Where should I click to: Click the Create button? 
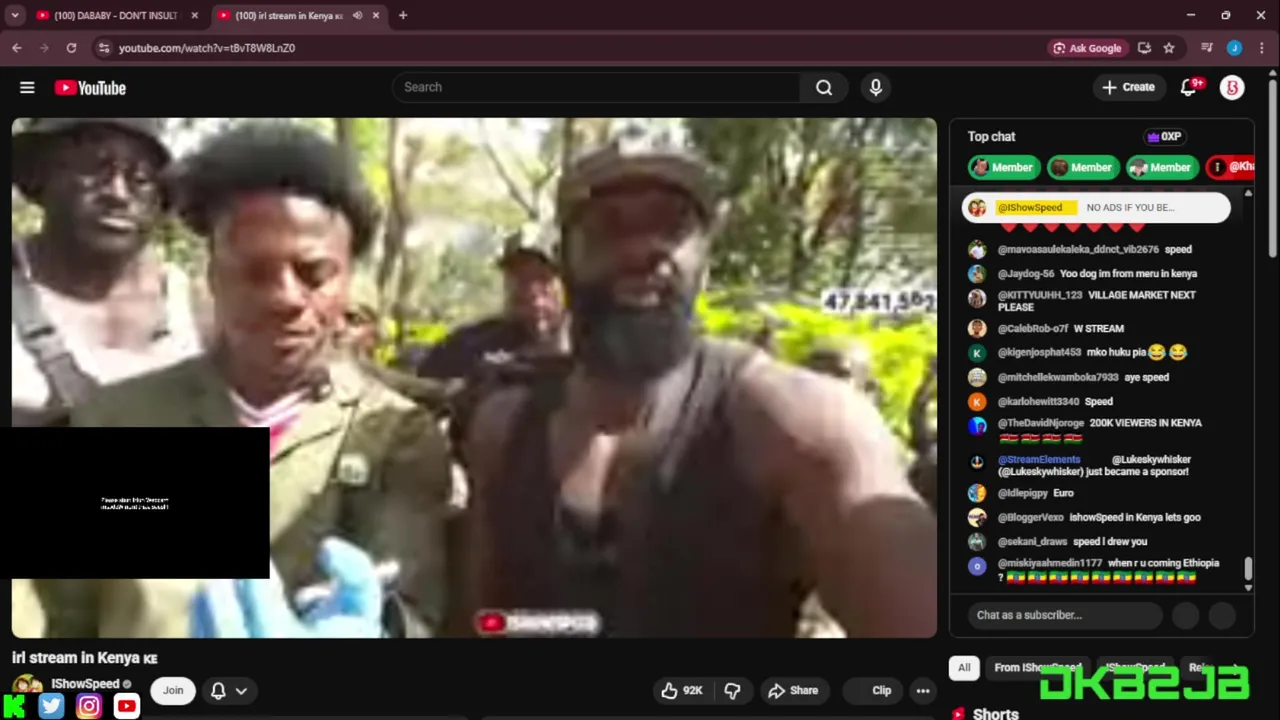(x=1128, y=87)
